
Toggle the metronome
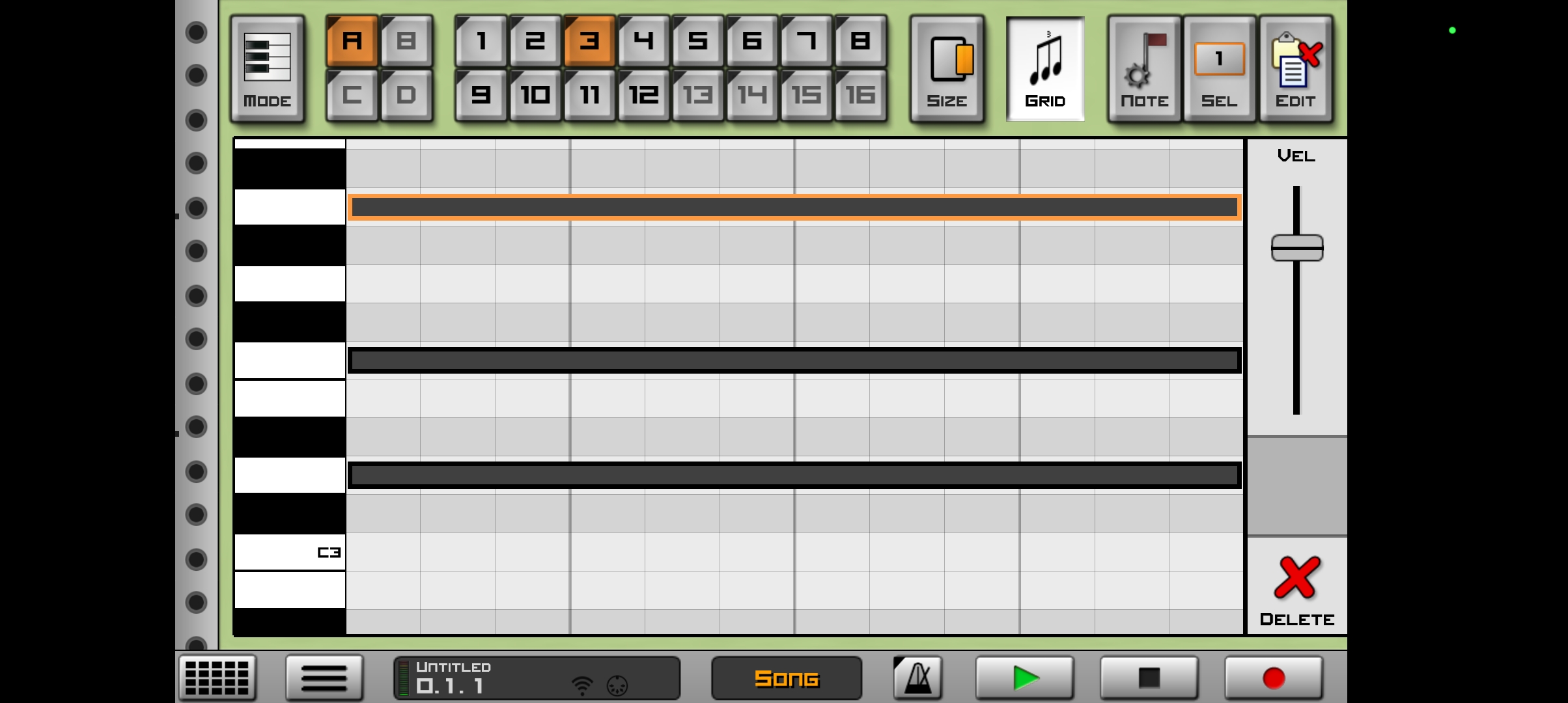pos(918,678)
